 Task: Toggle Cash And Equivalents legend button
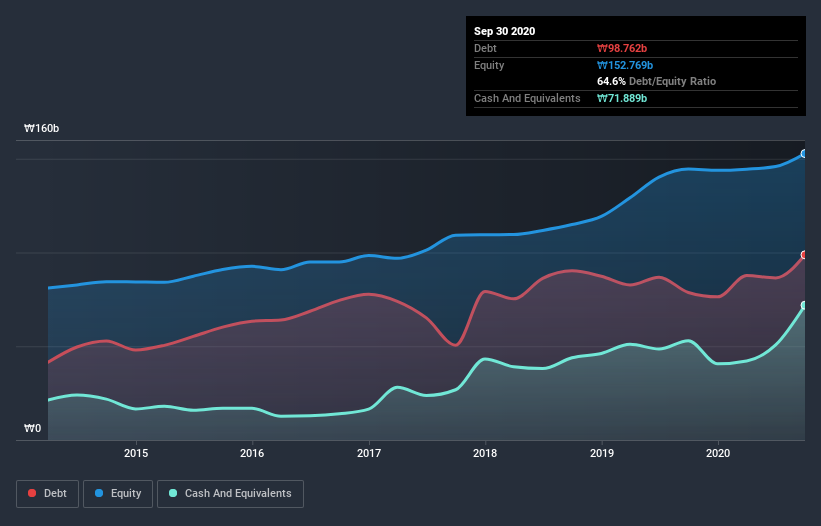(x=230, y=494)
